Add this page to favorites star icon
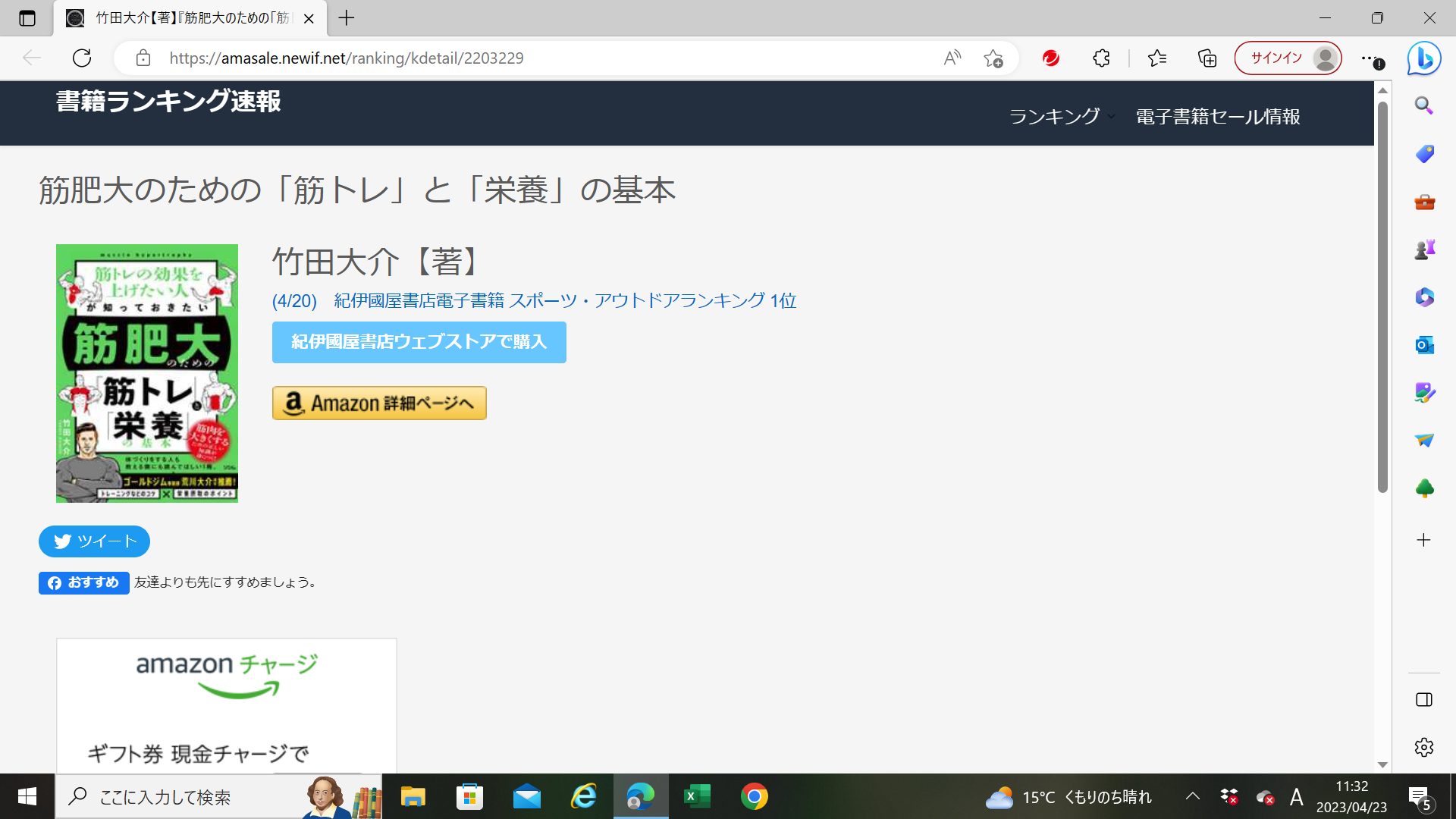Screen dimensions: 1456x819 (993, 58)
